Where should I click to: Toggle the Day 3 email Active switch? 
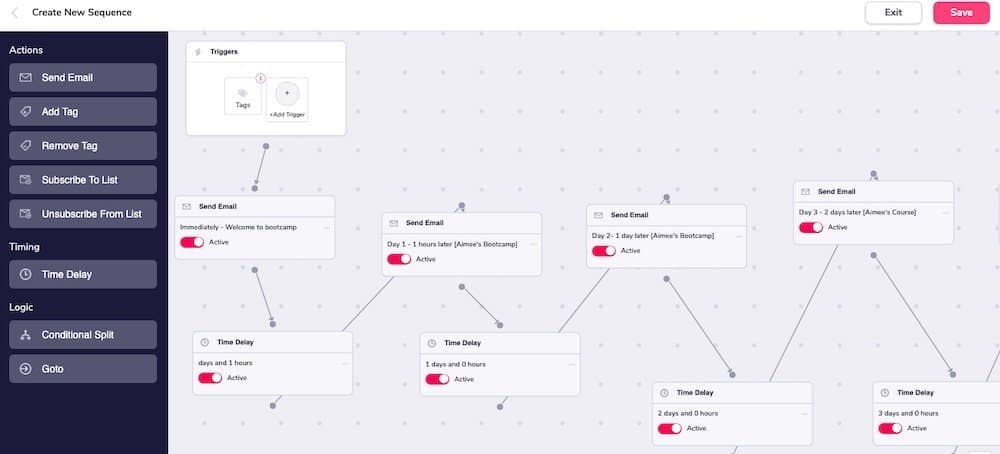[x=811, y=227]
